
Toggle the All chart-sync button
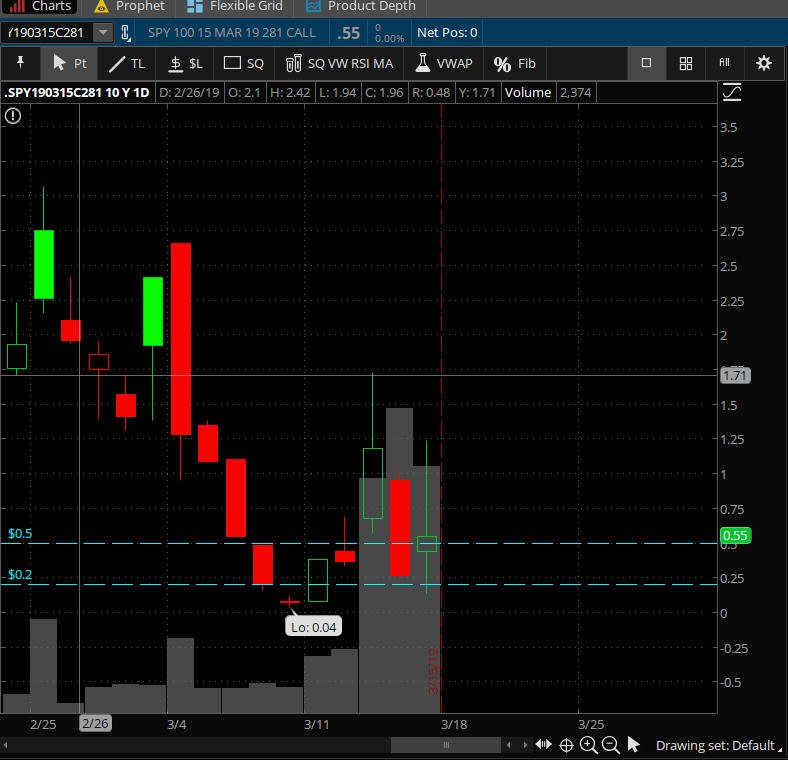pyautogui.click(x=724, y=63)
